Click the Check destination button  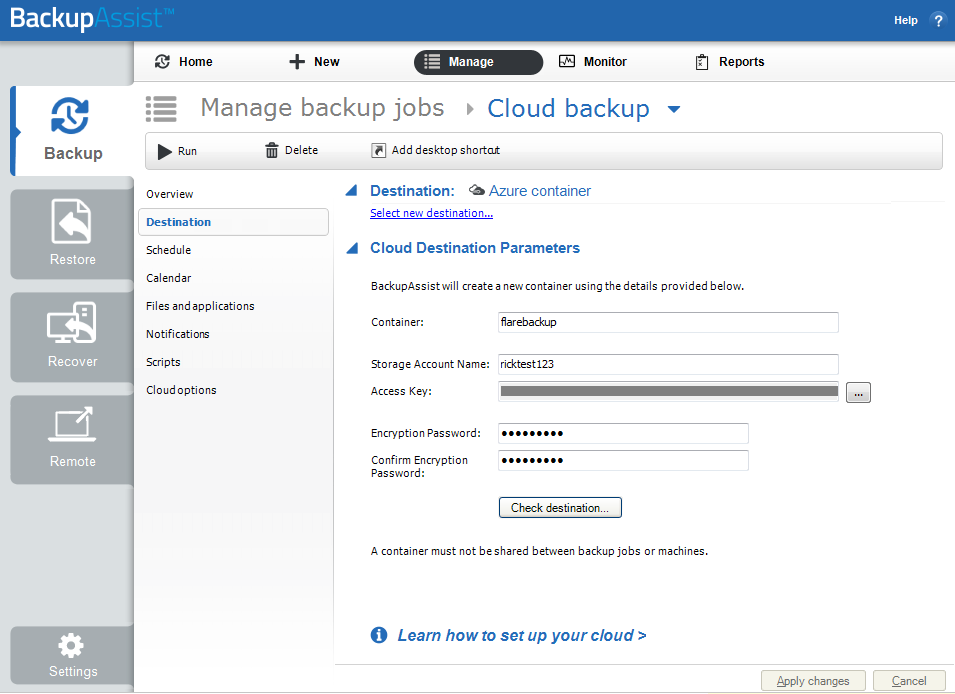560,508
